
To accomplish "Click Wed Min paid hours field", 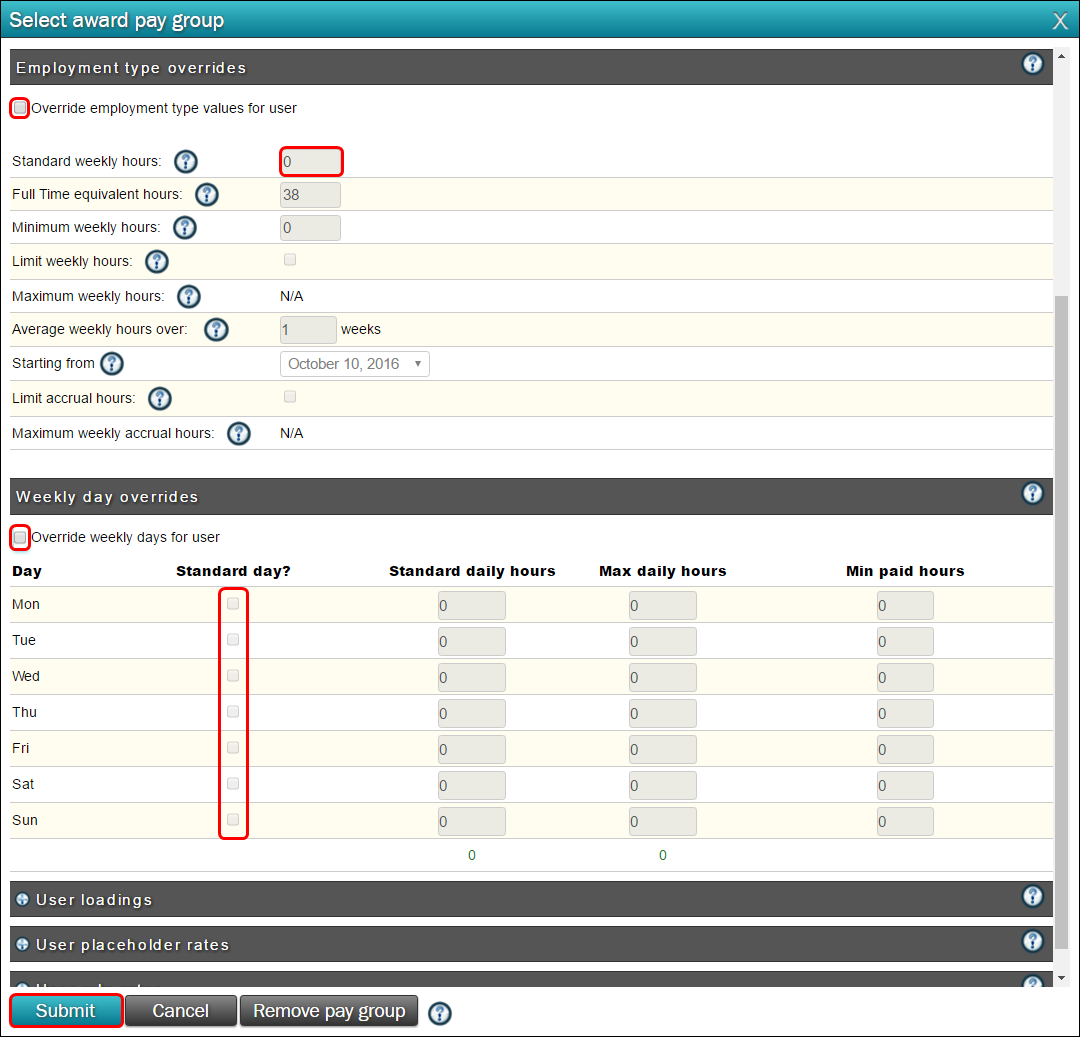I will [905, 678].
